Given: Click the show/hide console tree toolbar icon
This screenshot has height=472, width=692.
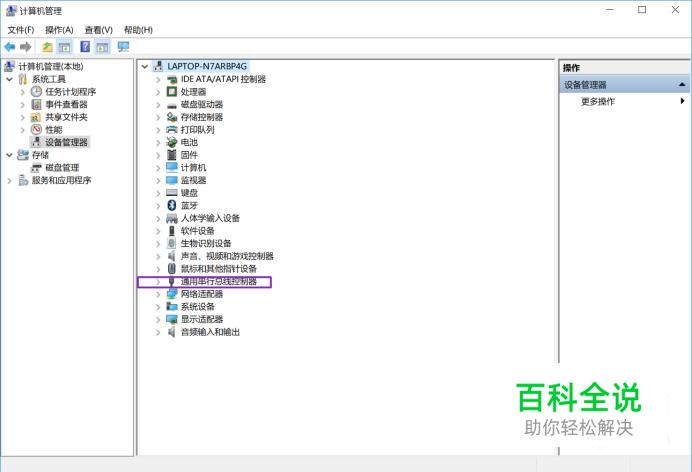Looking at the screenshot, I should pos(64,47).
